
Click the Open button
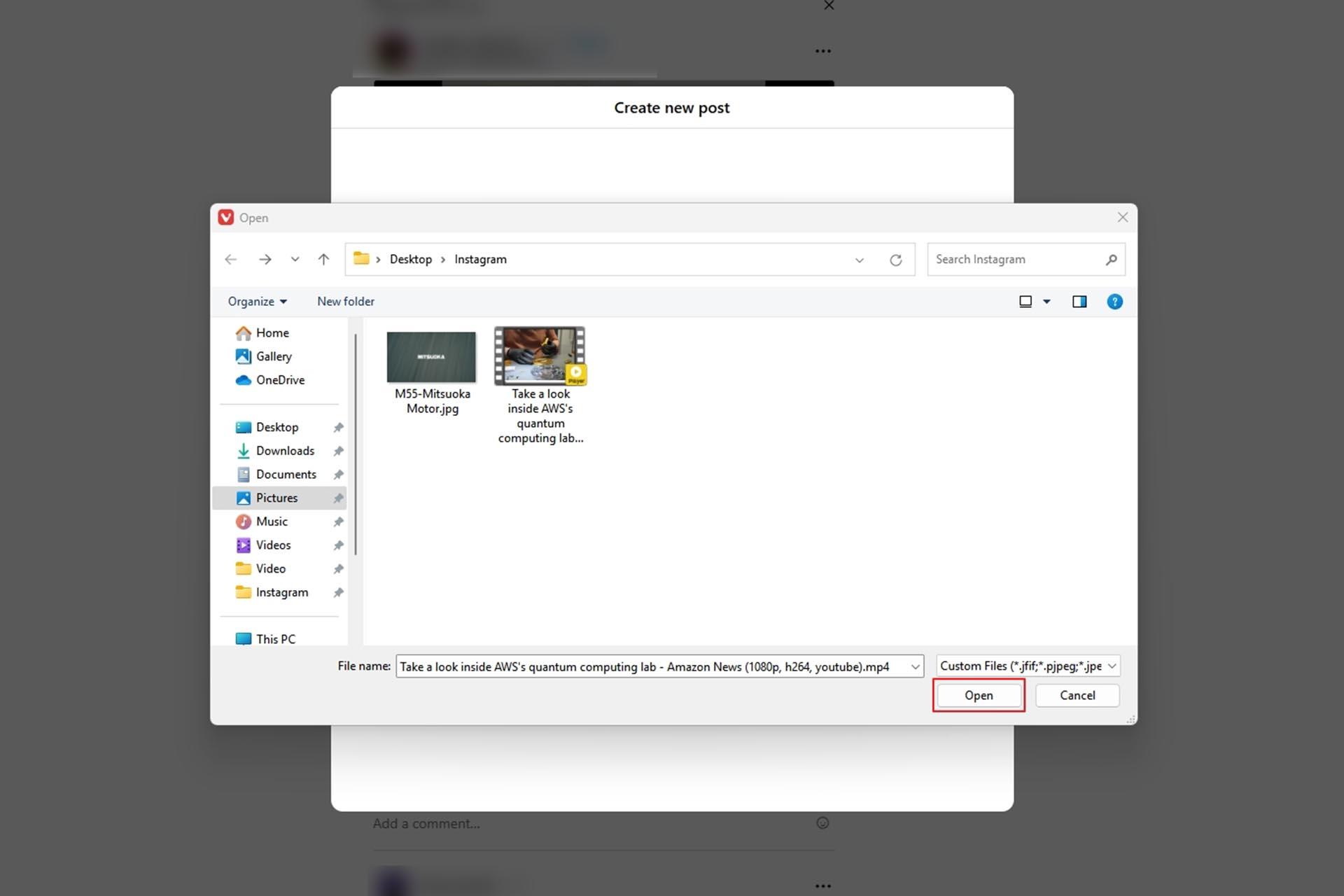(979, 695)
